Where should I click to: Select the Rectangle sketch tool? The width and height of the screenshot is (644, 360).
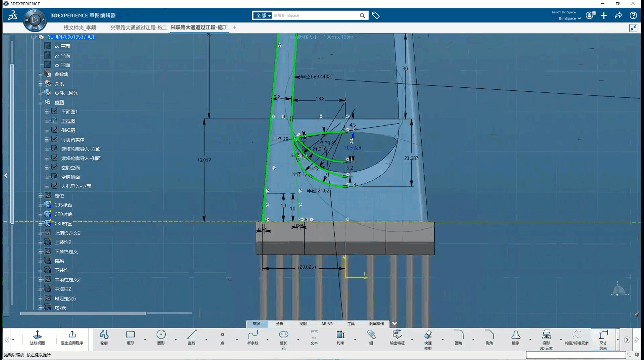click(x=130, y=337)
